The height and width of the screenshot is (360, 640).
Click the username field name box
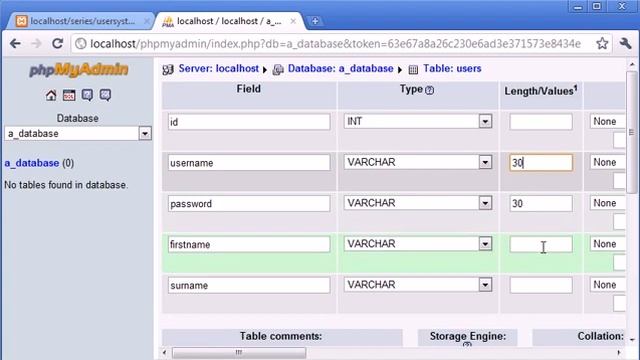[249, 163]
